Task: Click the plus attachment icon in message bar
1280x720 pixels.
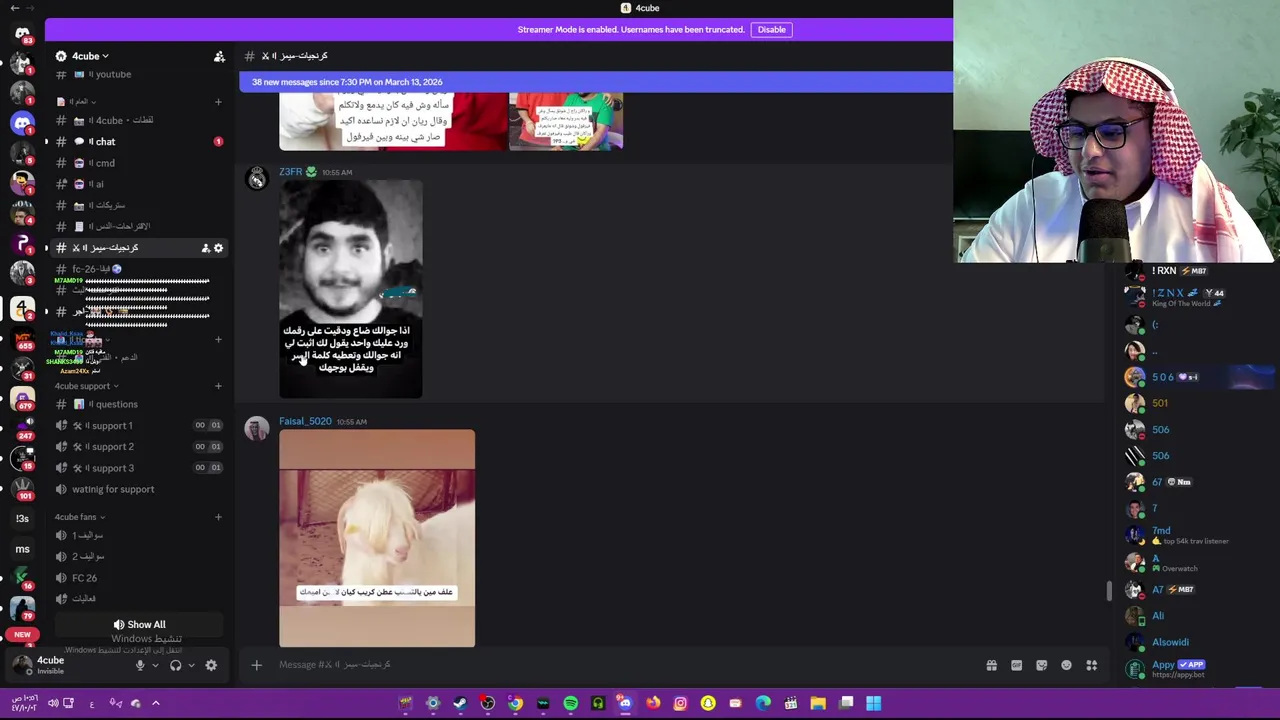Action: (256, 665)
